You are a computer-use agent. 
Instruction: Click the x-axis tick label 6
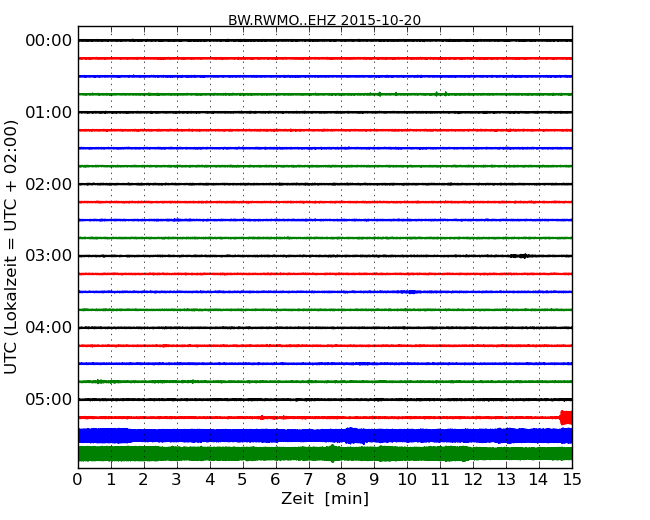click(x=275, y=480)
